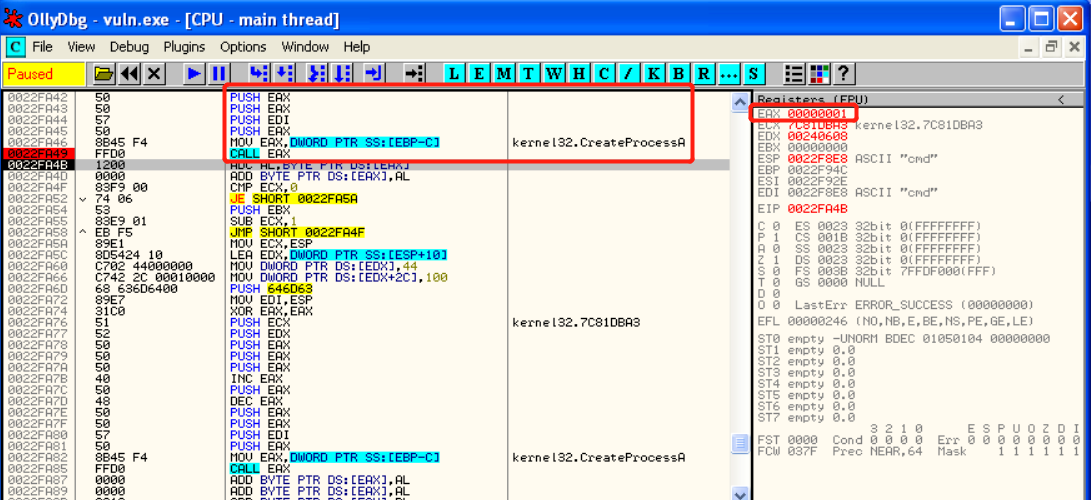Open the Plugins menu
Screen dimensions: 1091x500
(184, 47)
